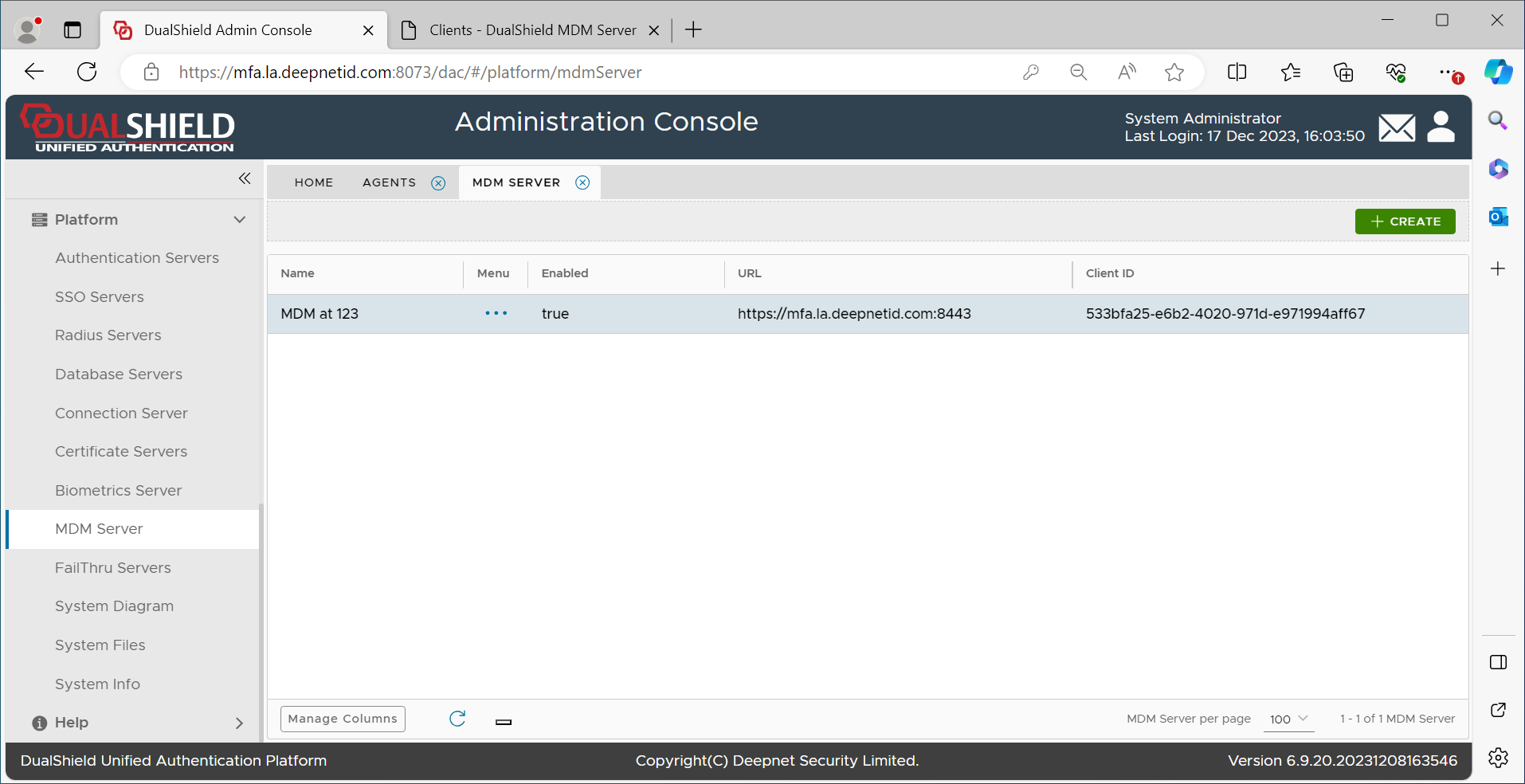The height and width of the screenshot is (784, 1525).
Task: Click the table refresh icon
Action: pyautogui.click(x=457, y=719)
